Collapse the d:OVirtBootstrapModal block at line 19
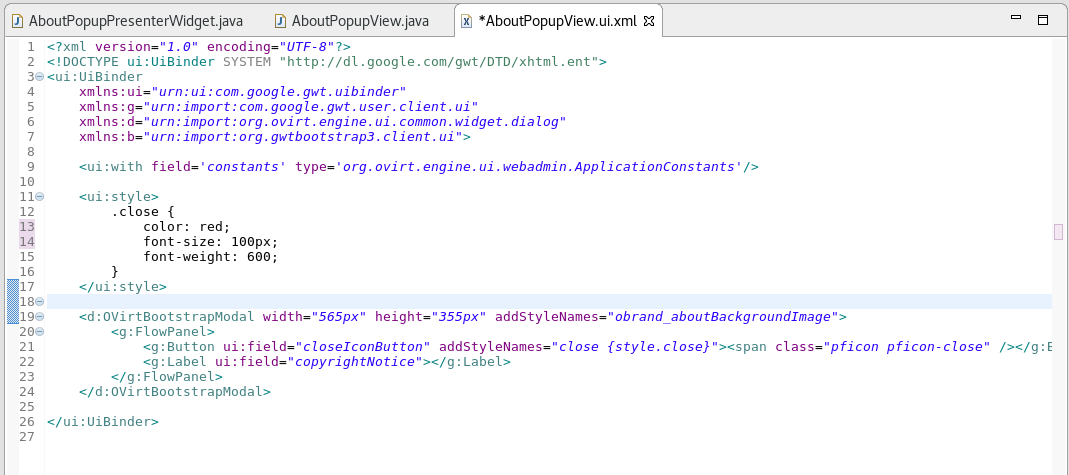1069x475 pixels. click(39, 317)
